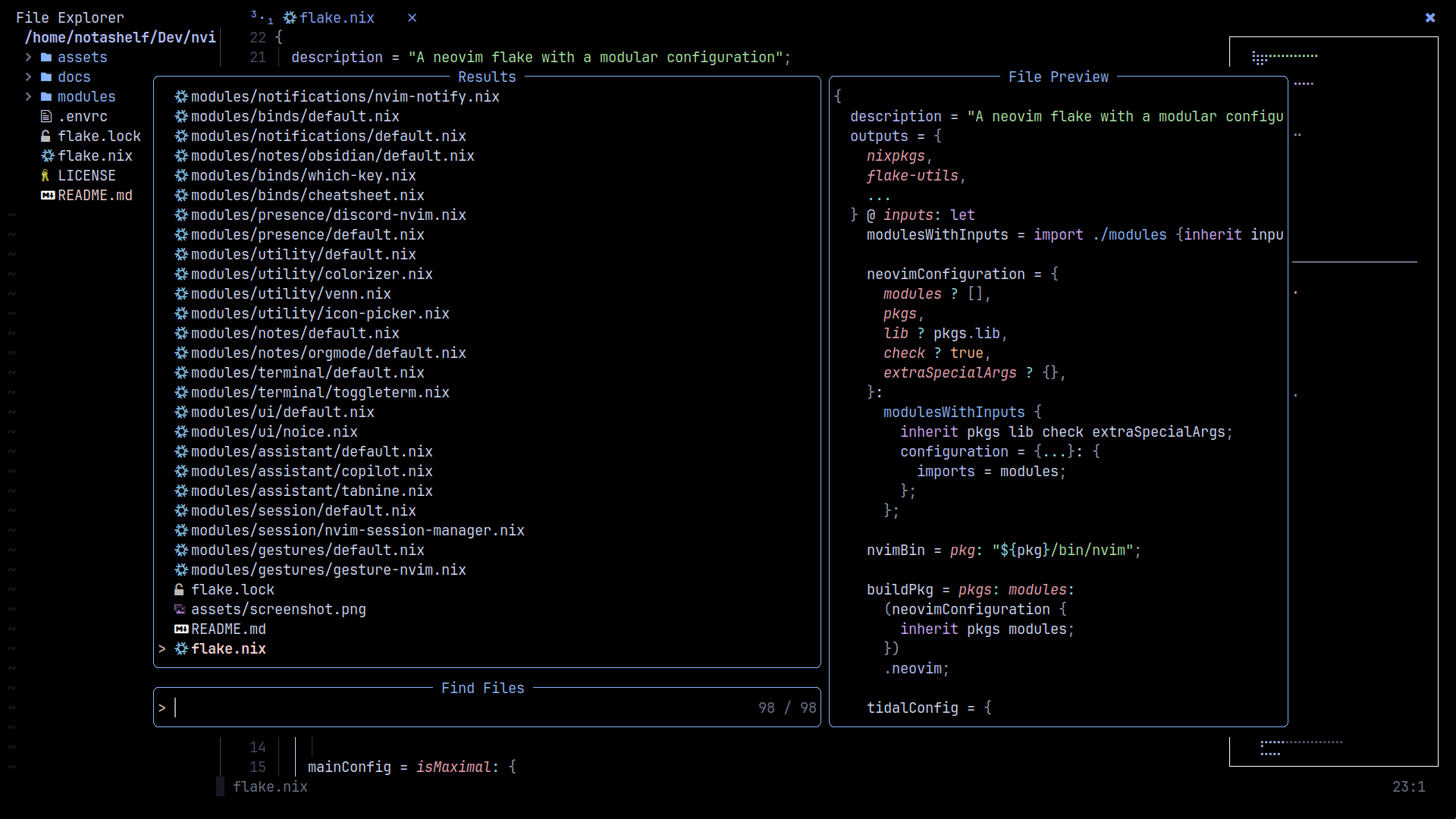Image resolution: width=1456 pixels, height=819 pixels.
Task: Click the nix icon in the flake.nix tab
Action: (x=289, y=18)
